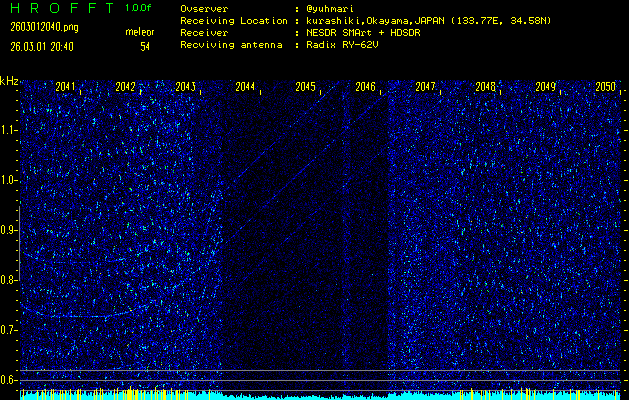
Task: Click the 0.7 kHz axis label
Action: (x=9, y=330)
